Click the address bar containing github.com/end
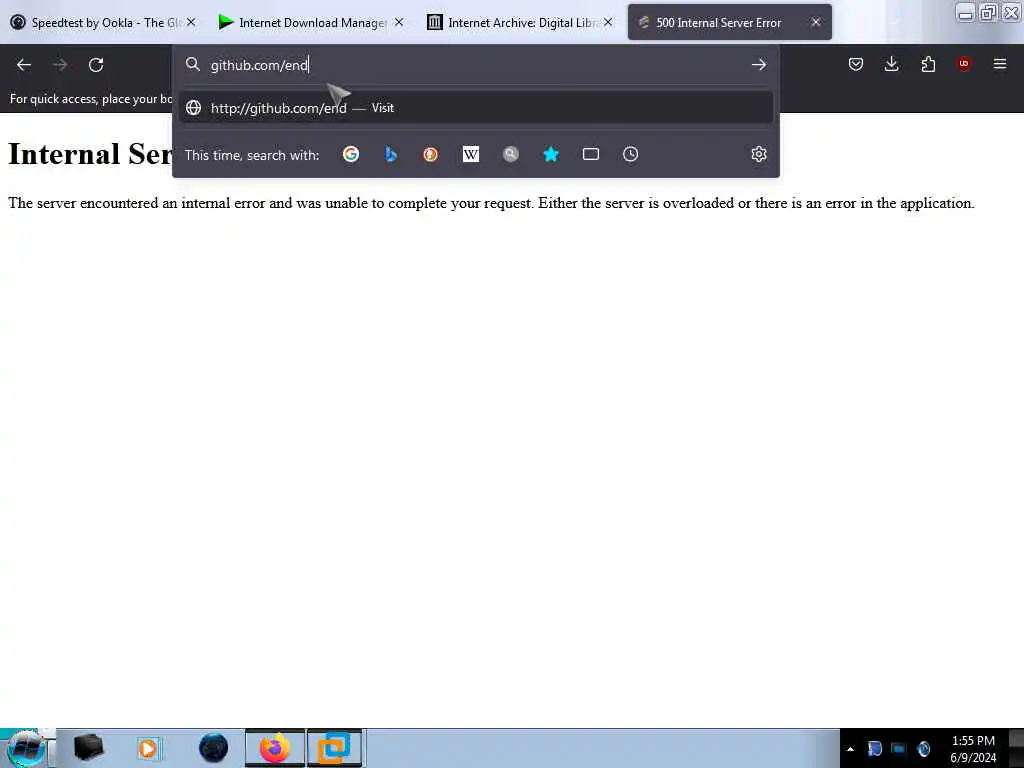The image size is (1024, 768). coord(475,65)
